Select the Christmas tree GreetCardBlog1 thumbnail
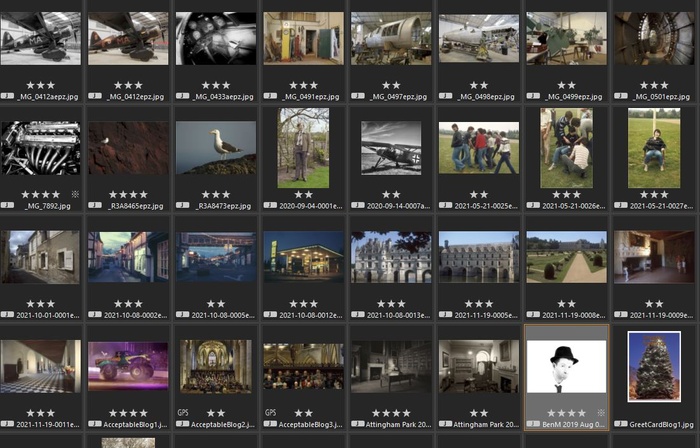Viewport: 700px width, 448px height. click(653, 366)
